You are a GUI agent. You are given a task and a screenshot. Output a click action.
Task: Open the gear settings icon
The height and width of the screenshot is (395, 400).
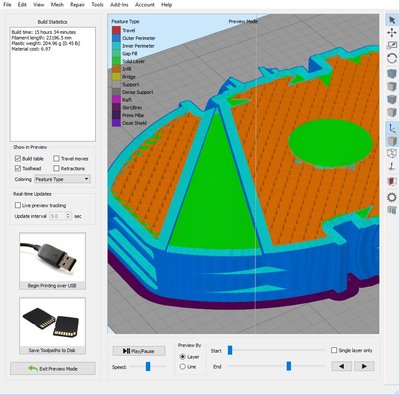pos(392,197)
